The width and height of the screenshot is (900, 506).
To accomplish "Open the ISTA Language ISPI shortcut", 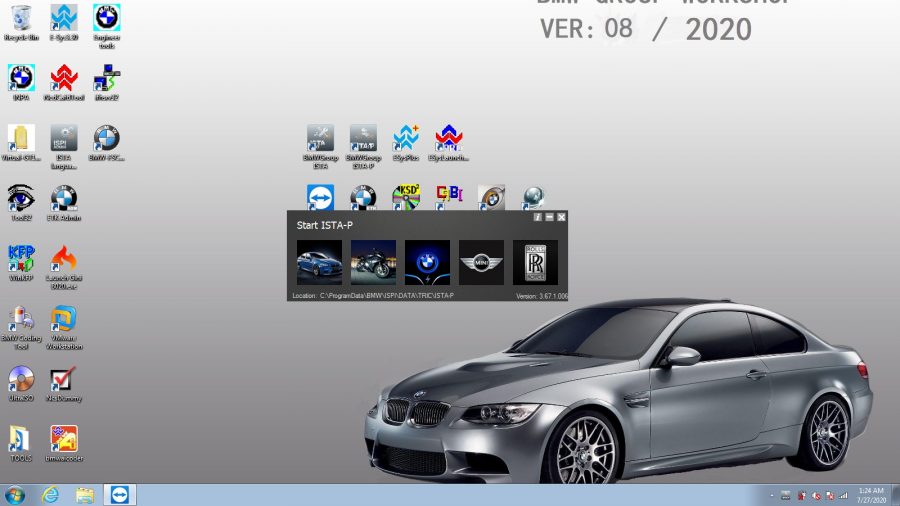I will (x=64, y=147).
